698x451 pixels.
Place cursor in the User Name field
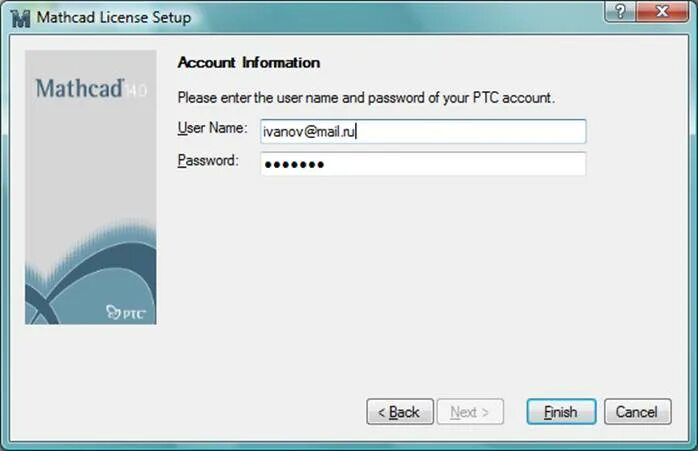[423, 131]
